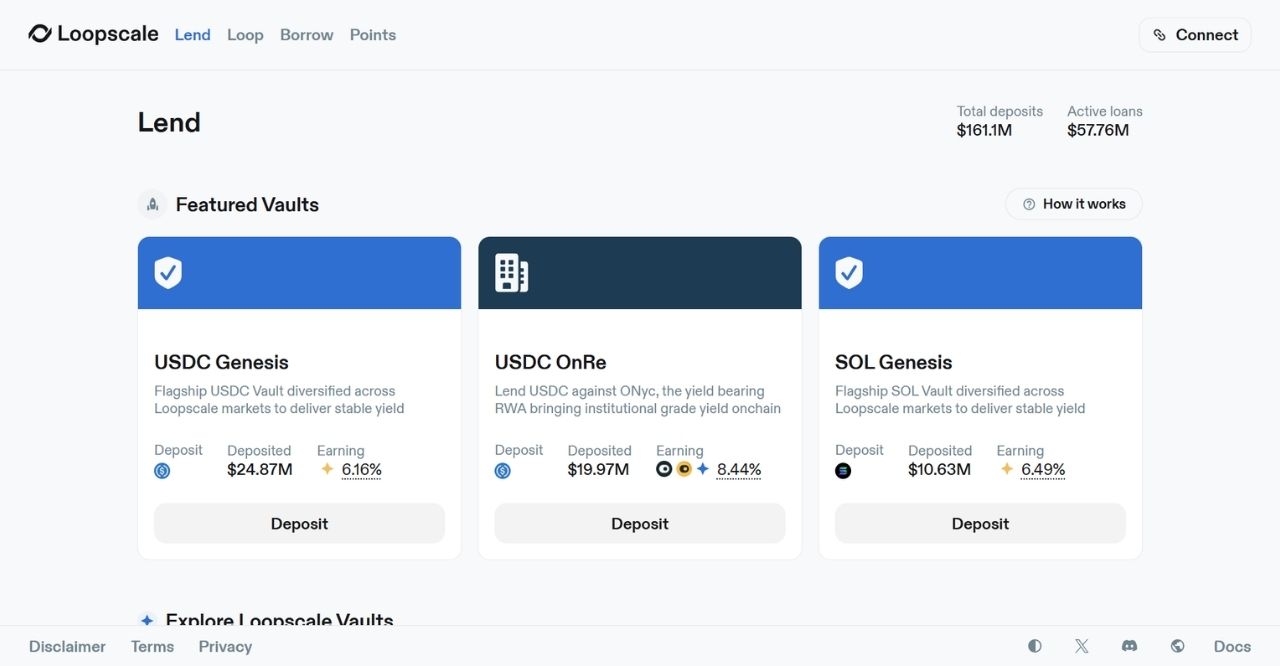The width and height of the screenshot is (1280, 666).
Task: Open the Points tab
Action: [373, 35]
